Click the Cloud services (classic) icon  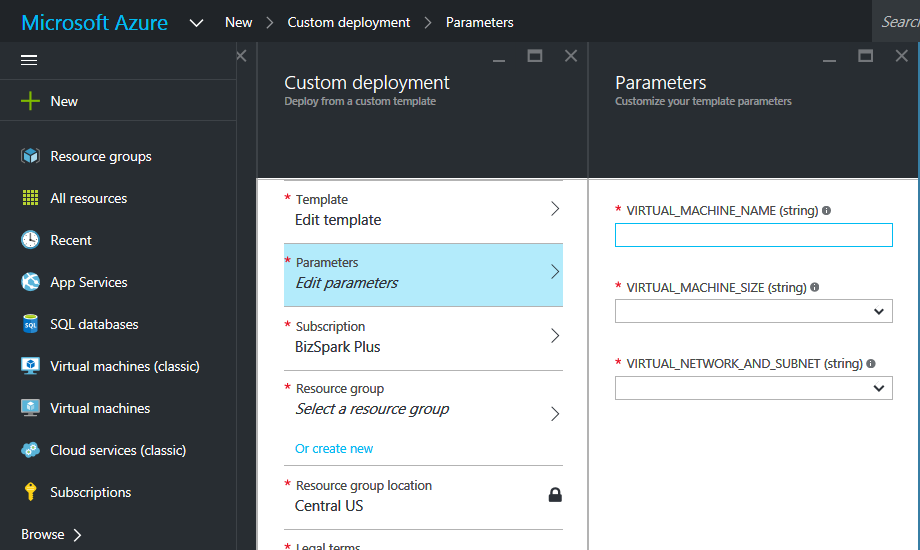click(x=31, y=450)
